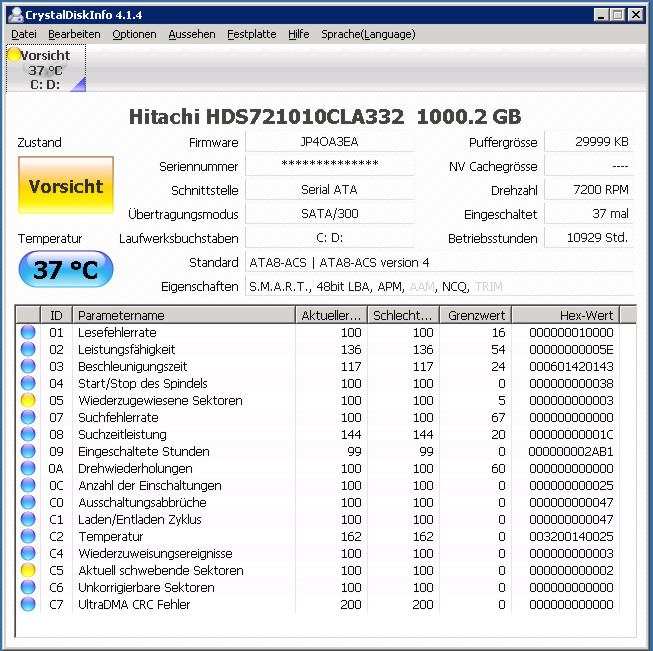Open the Datei menu
653x651 pixels.
click(x=24, y=34)
